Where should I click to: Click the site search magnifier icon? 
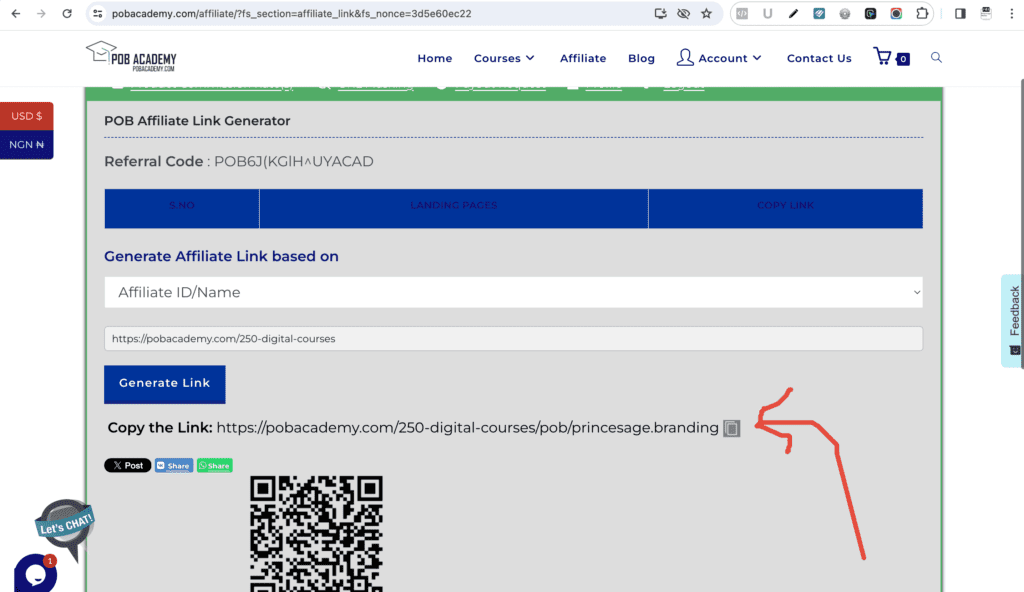tap(936, 58)
